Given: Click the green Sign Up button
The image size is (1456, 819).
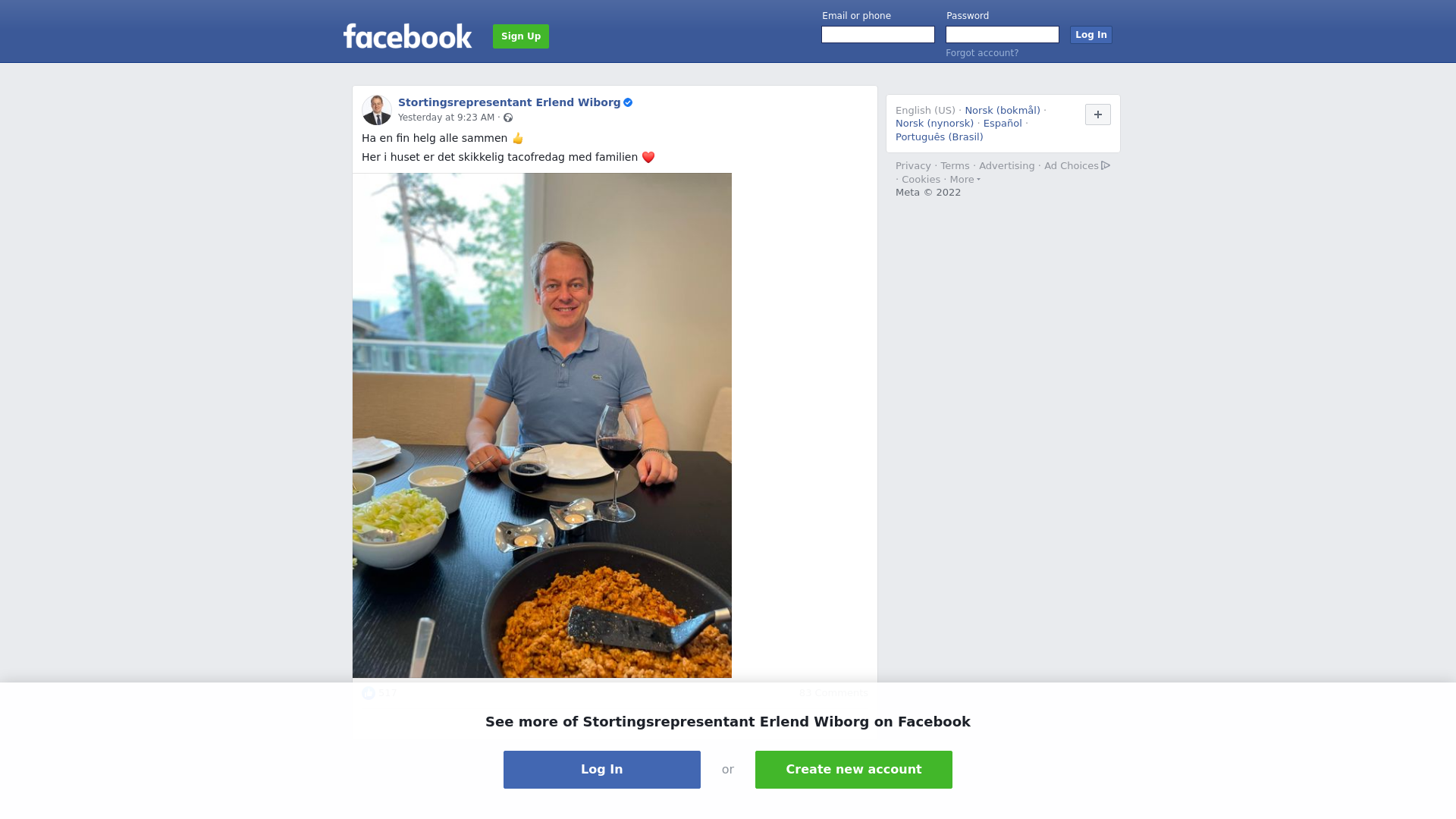Looking at the screenshot, I should (521, 36).
